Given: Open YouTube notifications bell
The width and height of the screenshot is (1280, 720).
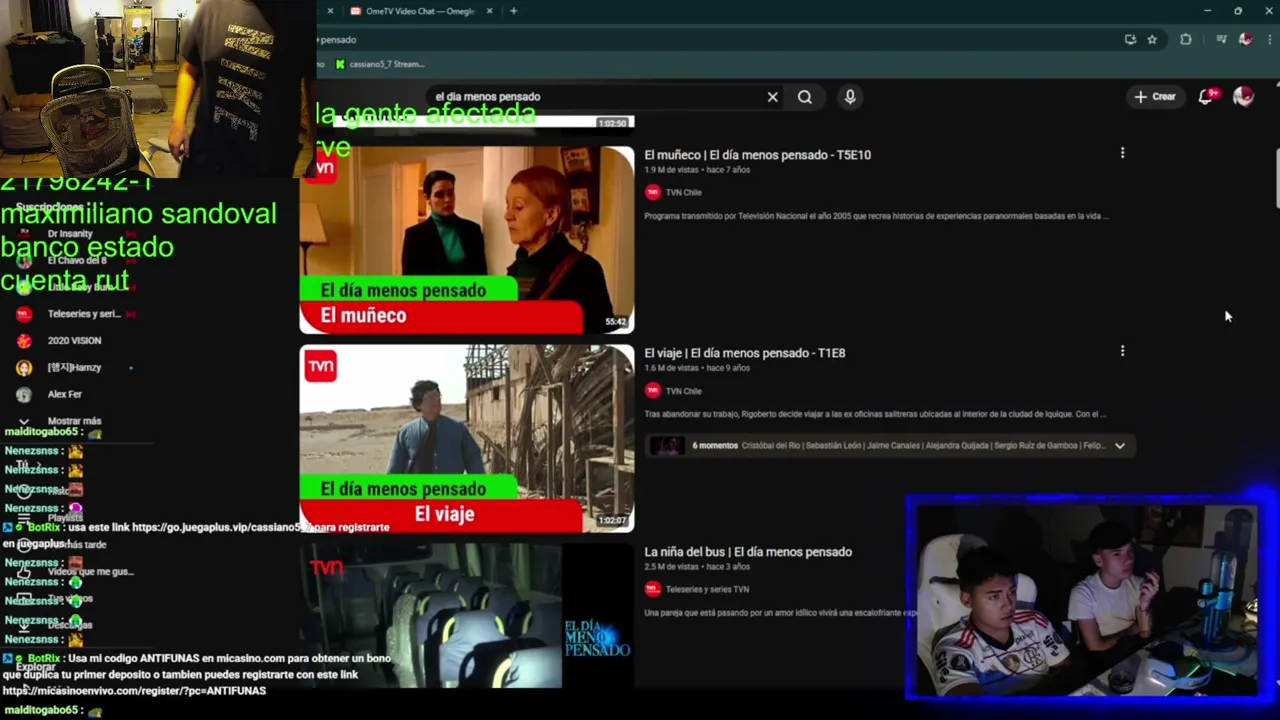Looking at the screenshot, I should coord(1206,97).
